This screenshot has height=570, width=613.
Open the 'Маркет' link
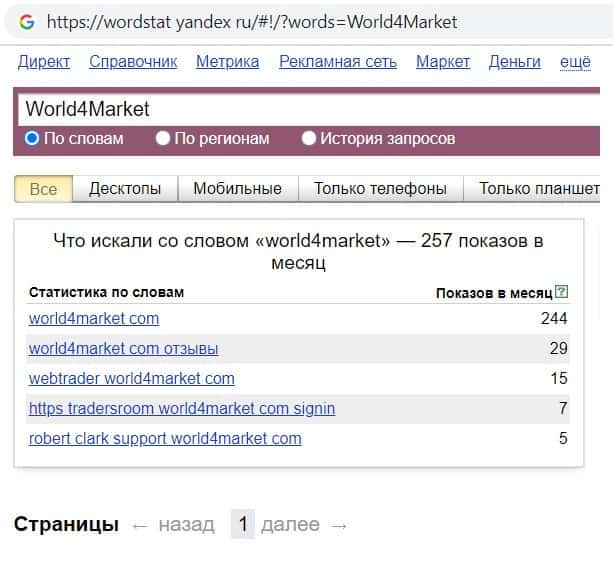pos(442,62)
